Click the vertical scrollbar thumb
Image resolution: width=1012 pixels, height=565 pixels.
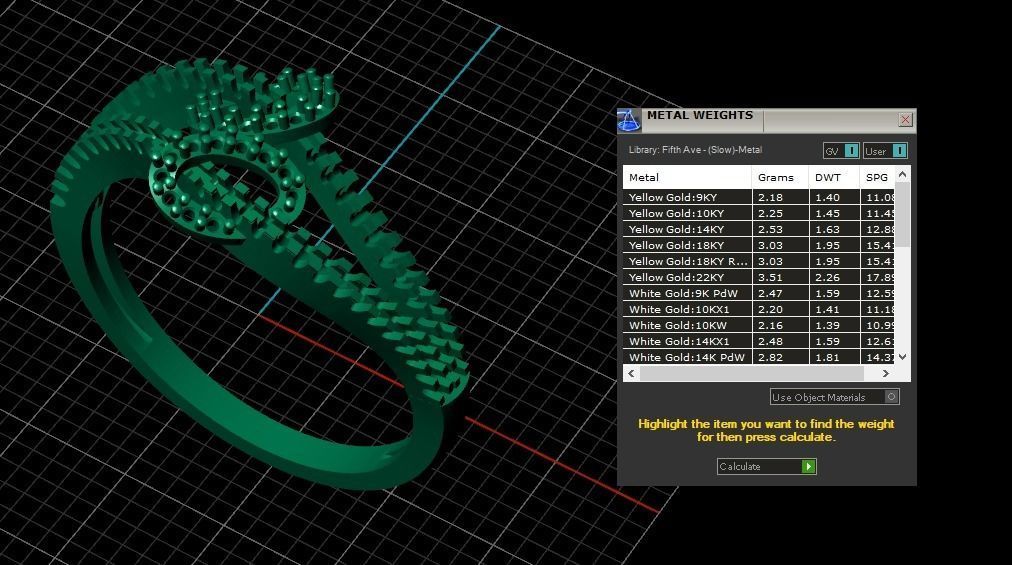pos(903,214)
